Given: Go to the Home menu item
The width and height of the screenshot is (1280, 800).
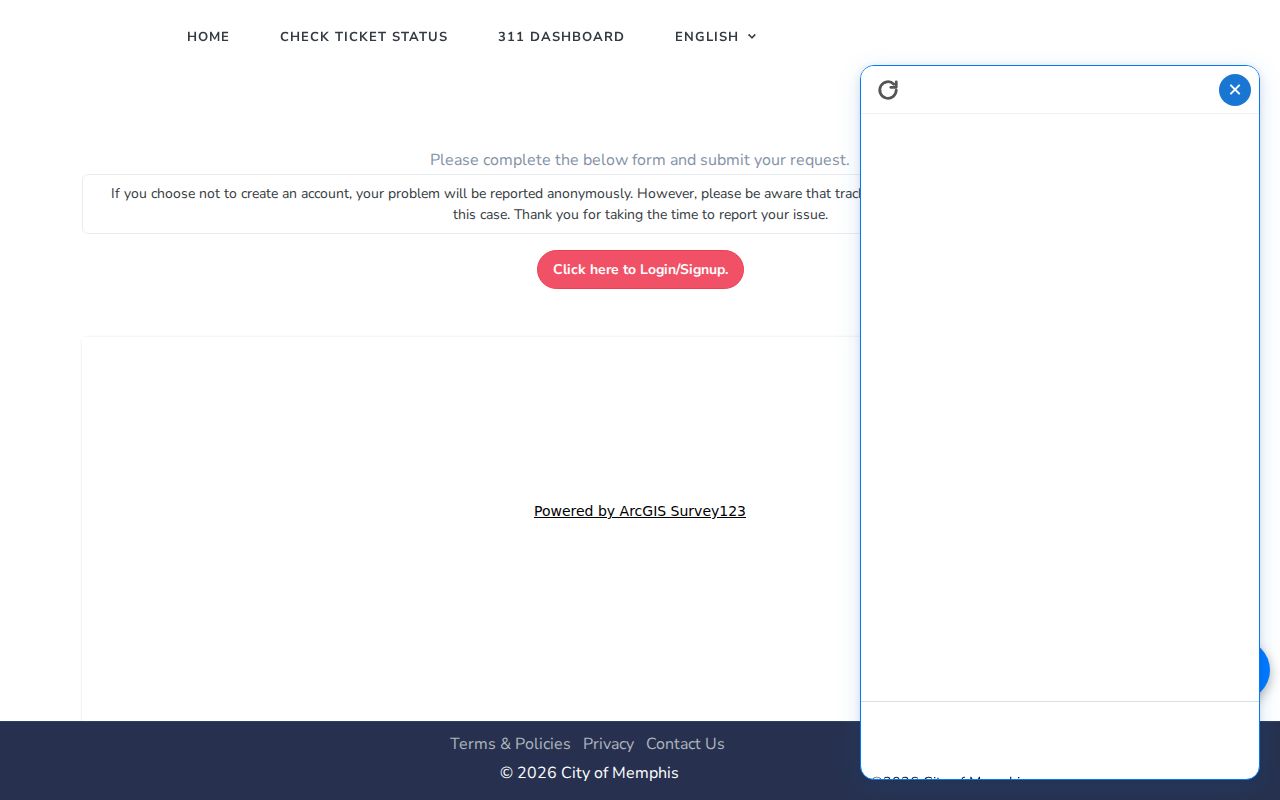Looking at the screenshot, I should (x=208, y=37).
